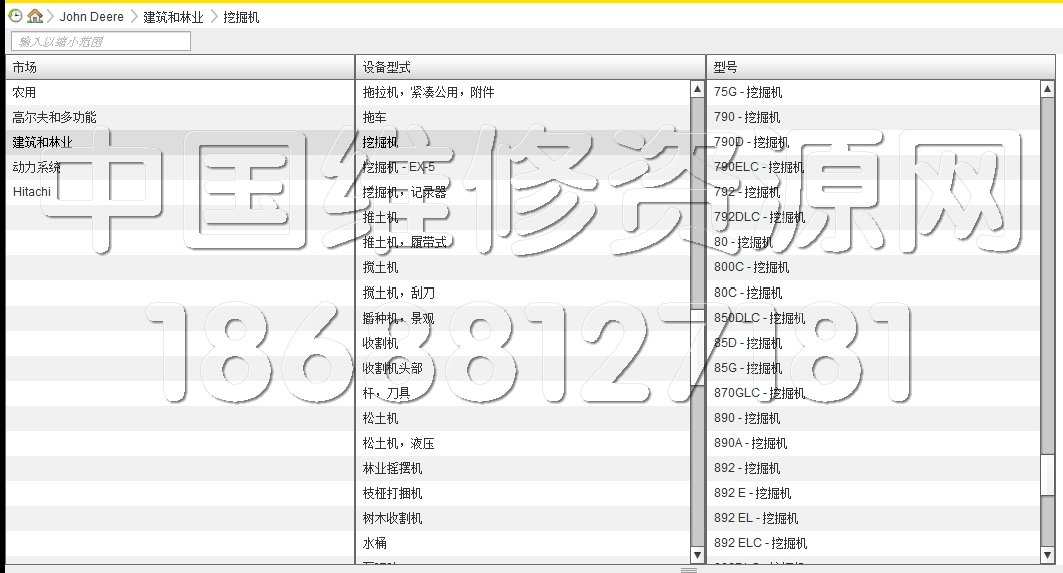Select 动力系统 market entry
This screenshot has width=1063, height=573.
(x=37, y=167)
